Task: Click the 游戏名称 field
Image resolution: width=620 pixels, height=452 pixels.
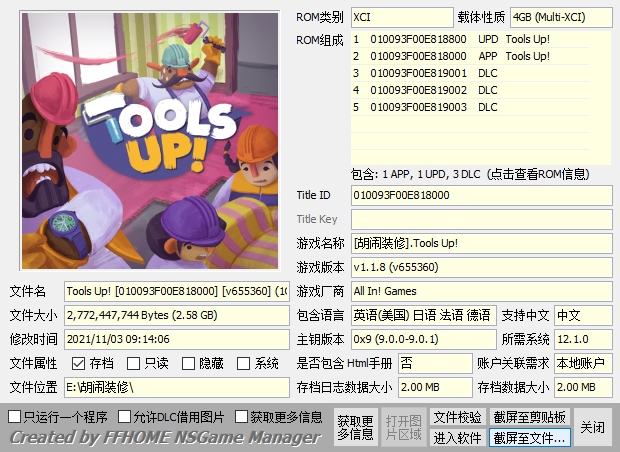Action: pos(482,243)
